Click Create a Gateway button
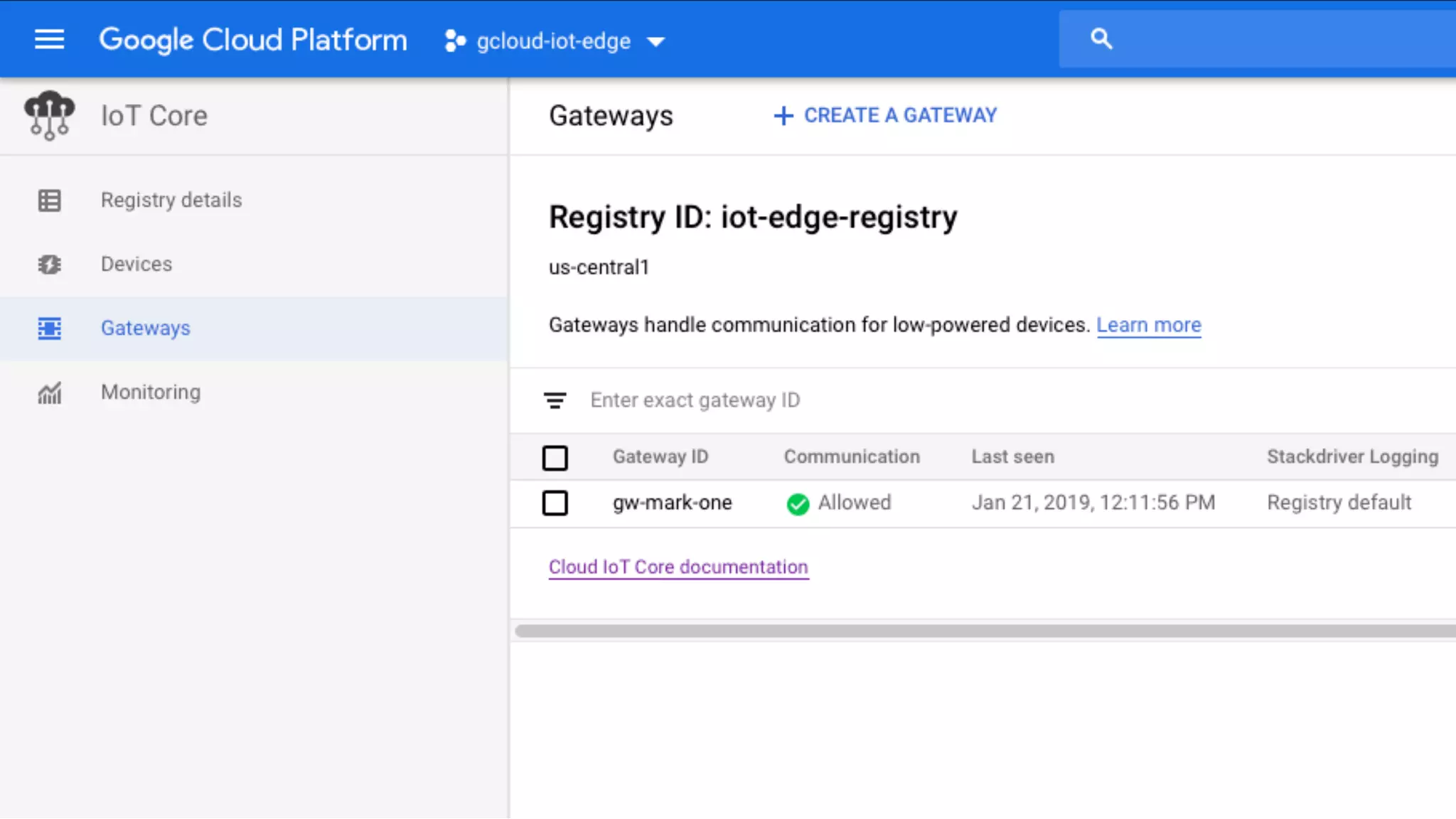Viewport: 1456px width, 819px height. click(x=885, y=115)
